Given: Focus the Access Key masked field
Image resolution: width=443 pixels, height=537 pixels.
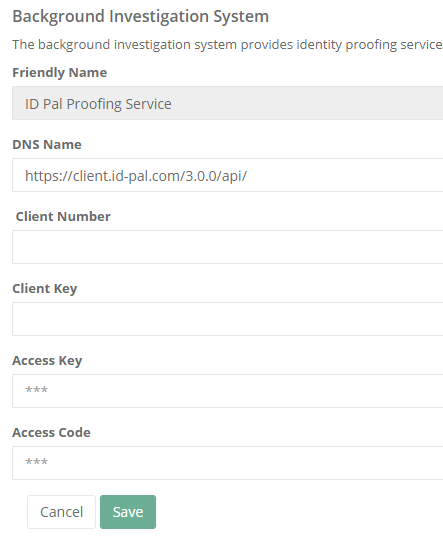Looking at the screenshot, I should (228, 391).
